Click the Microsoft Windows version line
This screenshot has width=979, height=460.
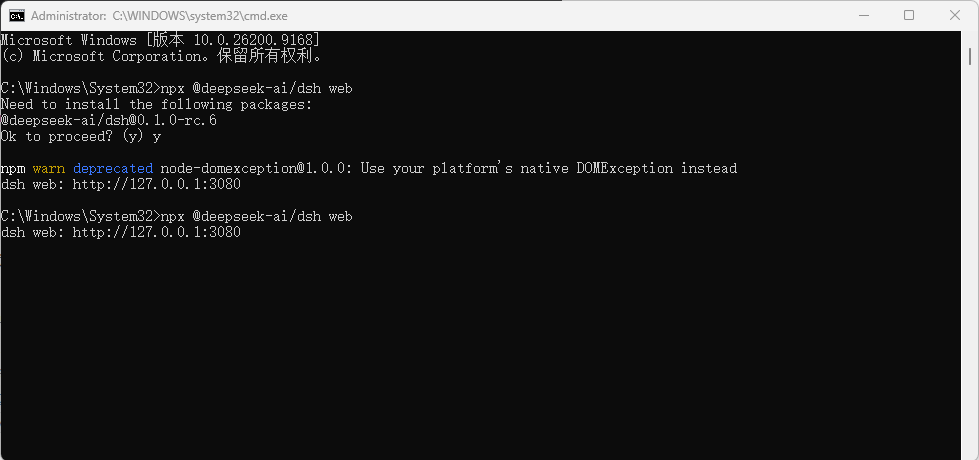click(x=160, y=40)
